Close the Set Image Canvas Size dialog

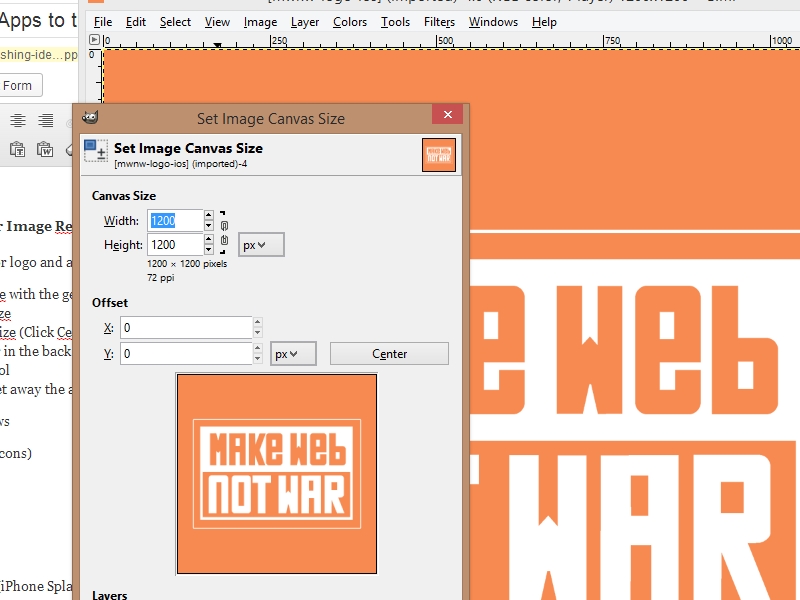pos(447,114)
